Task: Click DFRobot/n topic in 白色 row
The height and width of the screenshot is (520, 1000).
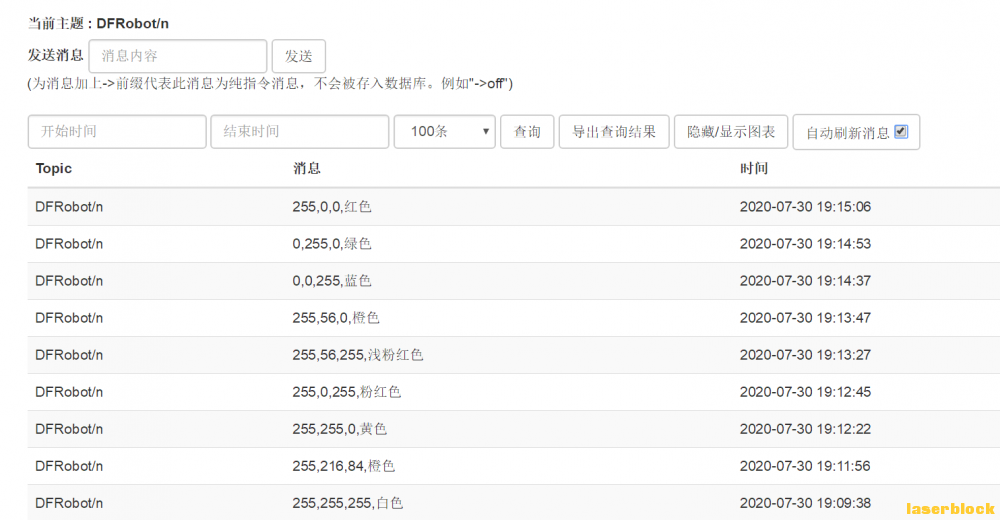Action: pos(69,503)
